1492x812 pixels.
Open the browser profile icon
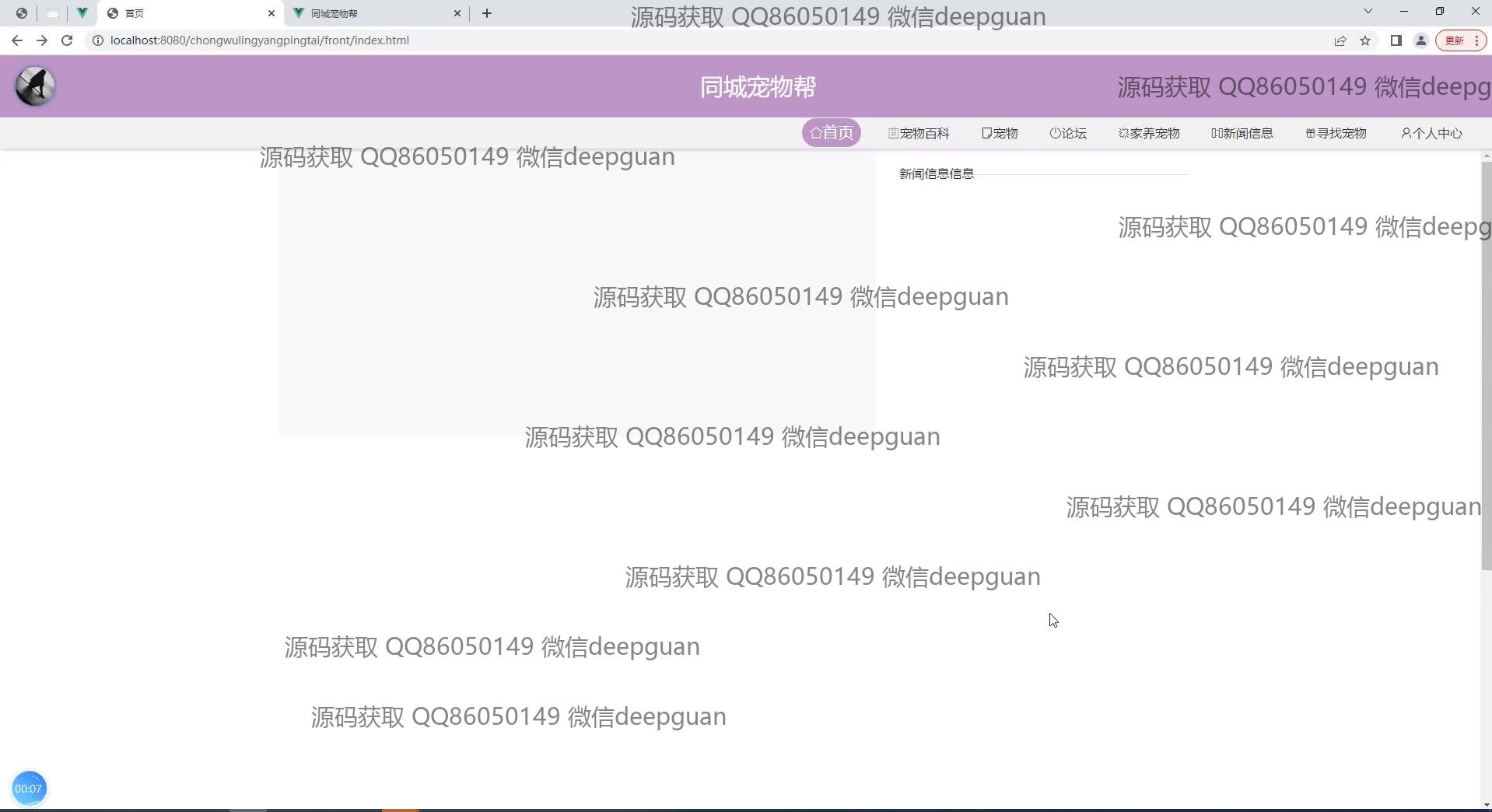(1420, 40)
